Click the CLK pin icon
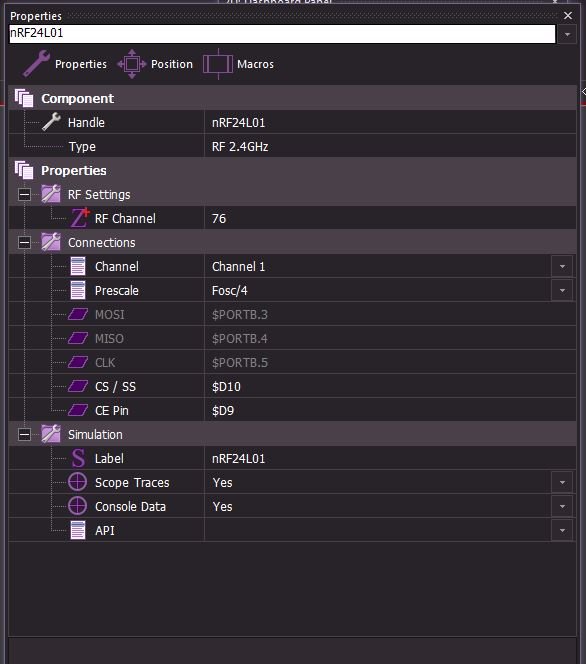This screenshot has height=664, width=586. click(x=78, y=362)
